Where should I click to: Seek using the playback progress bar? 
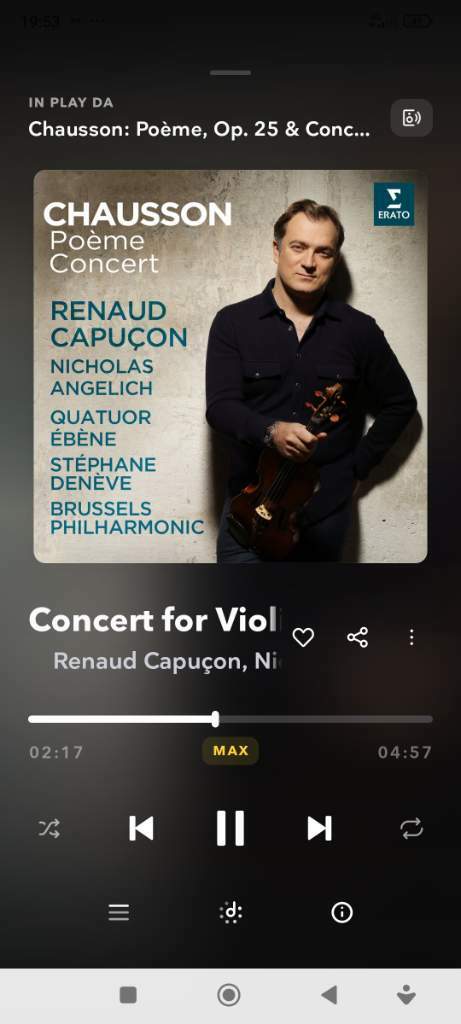tap(230, 719)
